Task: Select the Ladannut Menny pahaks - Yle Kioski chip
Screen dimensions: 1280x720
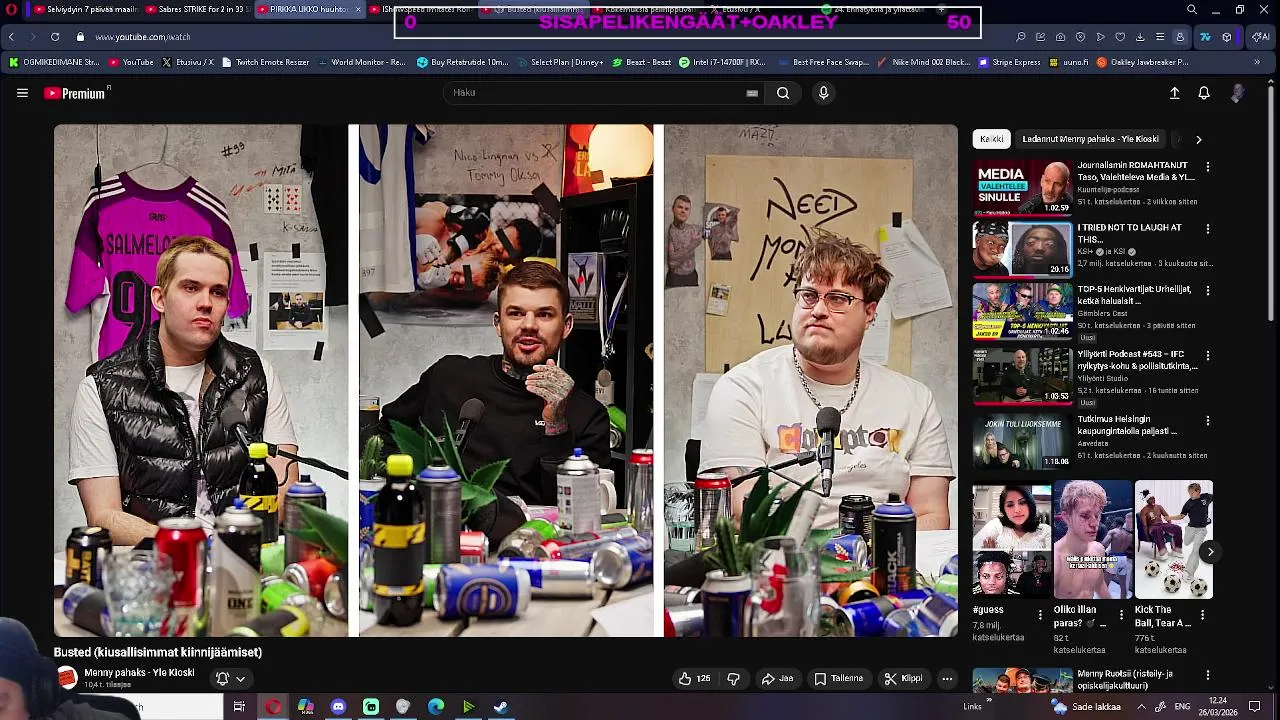Action: point(1090,139)
